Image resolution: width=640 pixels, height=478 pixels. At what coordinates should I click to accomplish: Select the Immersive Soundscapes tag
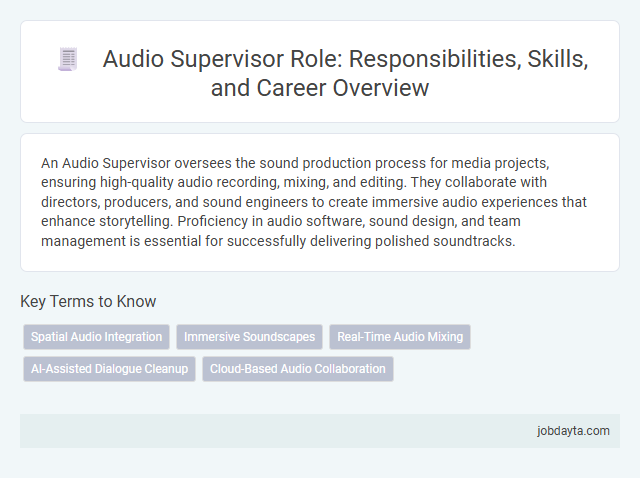(249, 337)
